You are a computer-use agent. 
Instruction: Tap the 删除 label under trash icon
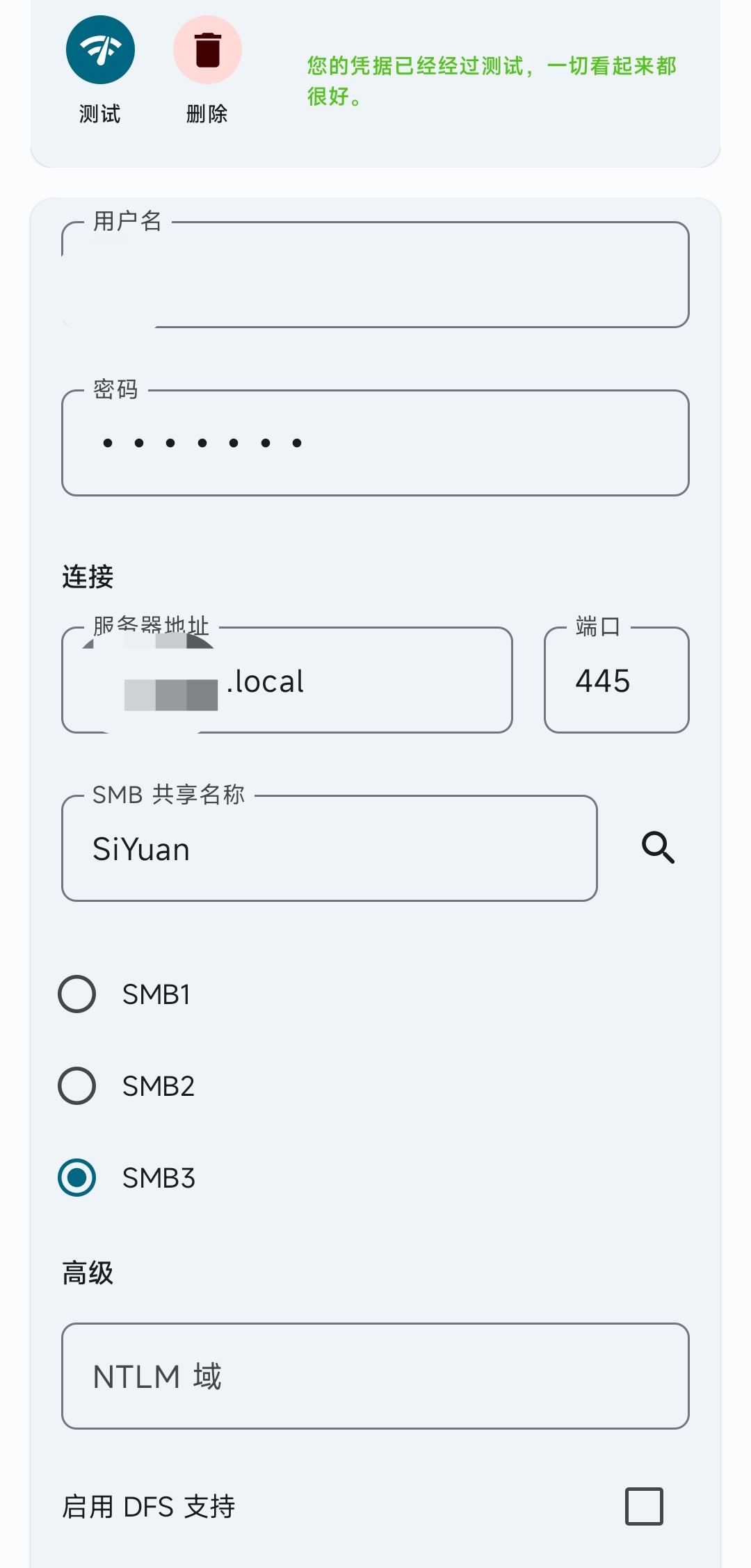[207, 113]
